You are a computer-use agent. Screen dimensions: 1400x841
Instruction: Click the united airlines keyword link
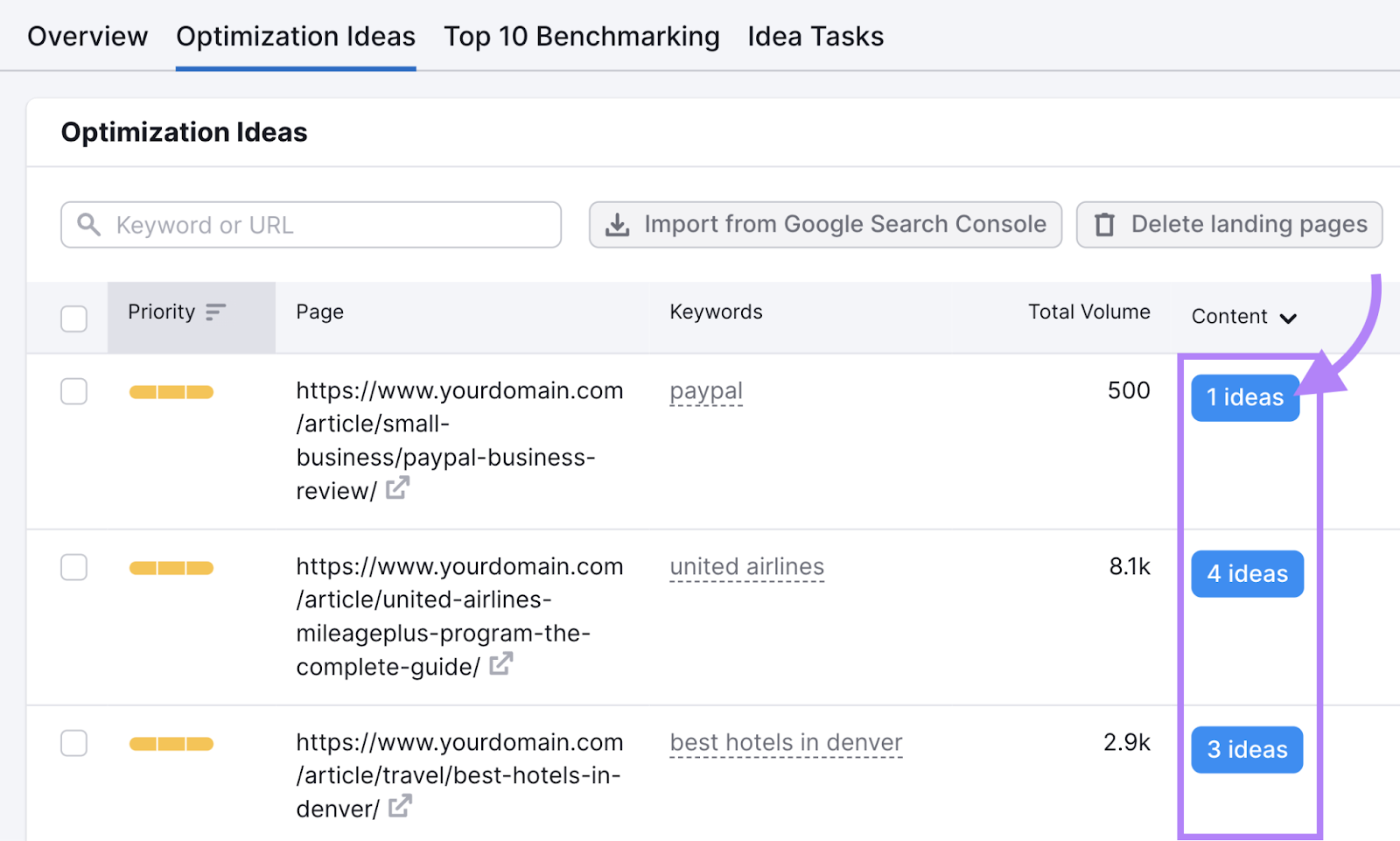tap(745, 566)
